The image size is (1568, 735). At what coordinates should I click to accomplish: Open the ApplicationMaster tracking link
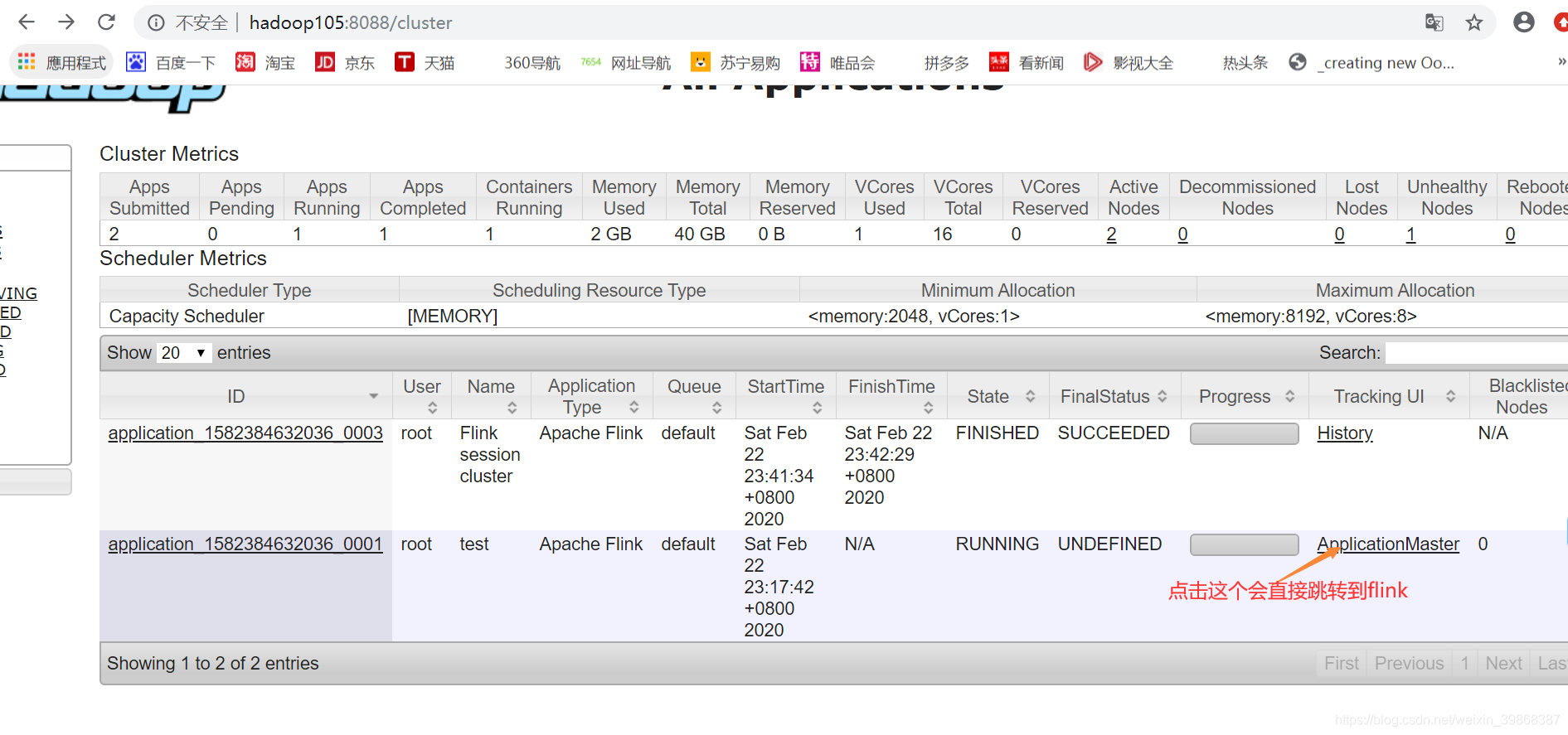pyautogui.click(x=1388, y=544)
